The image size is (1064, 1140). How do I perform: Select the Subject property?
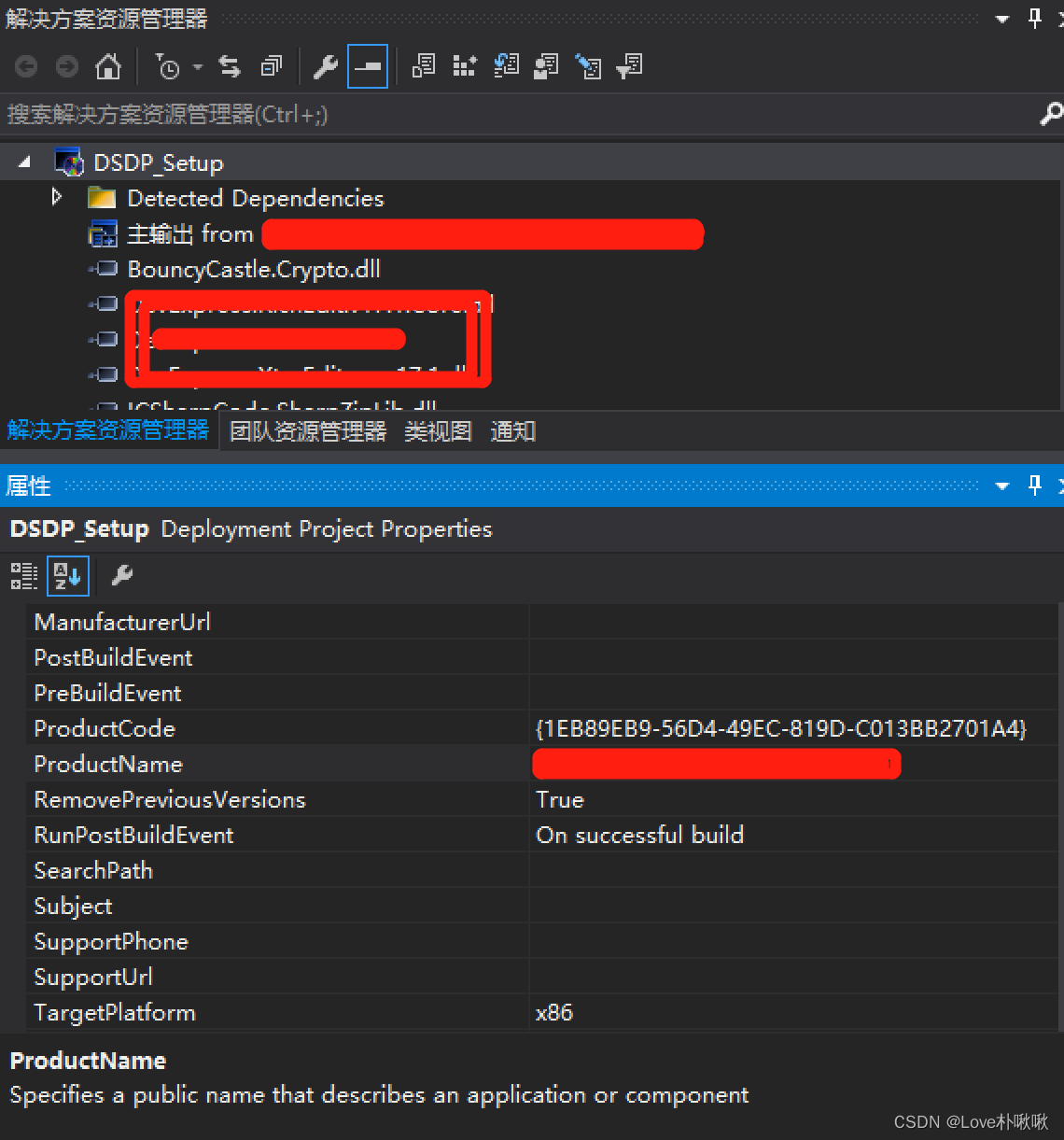(x=73, y=907)
